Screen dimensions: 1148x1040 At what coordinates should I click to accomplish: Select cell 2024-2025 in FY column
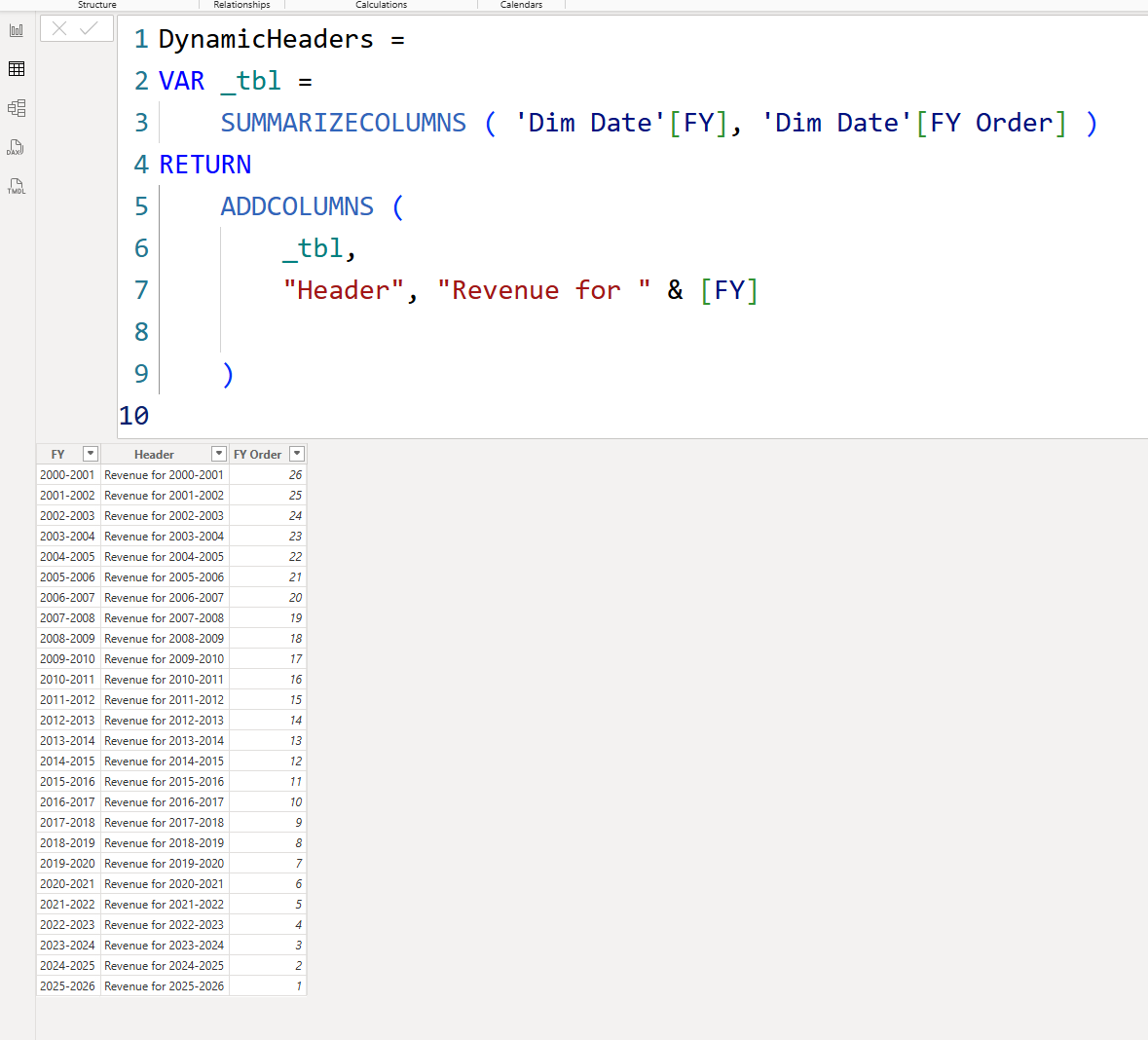point(68,967)
